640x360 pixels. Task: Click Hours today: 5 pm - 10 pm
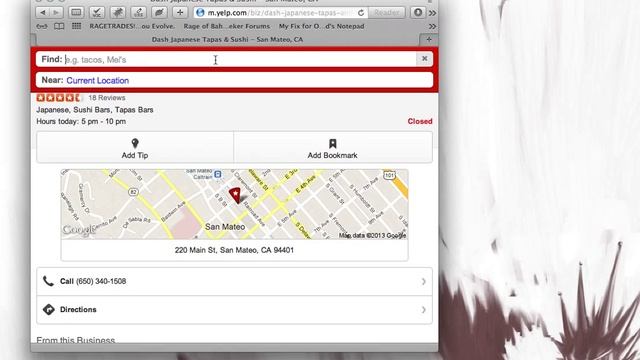click(81, 121)
